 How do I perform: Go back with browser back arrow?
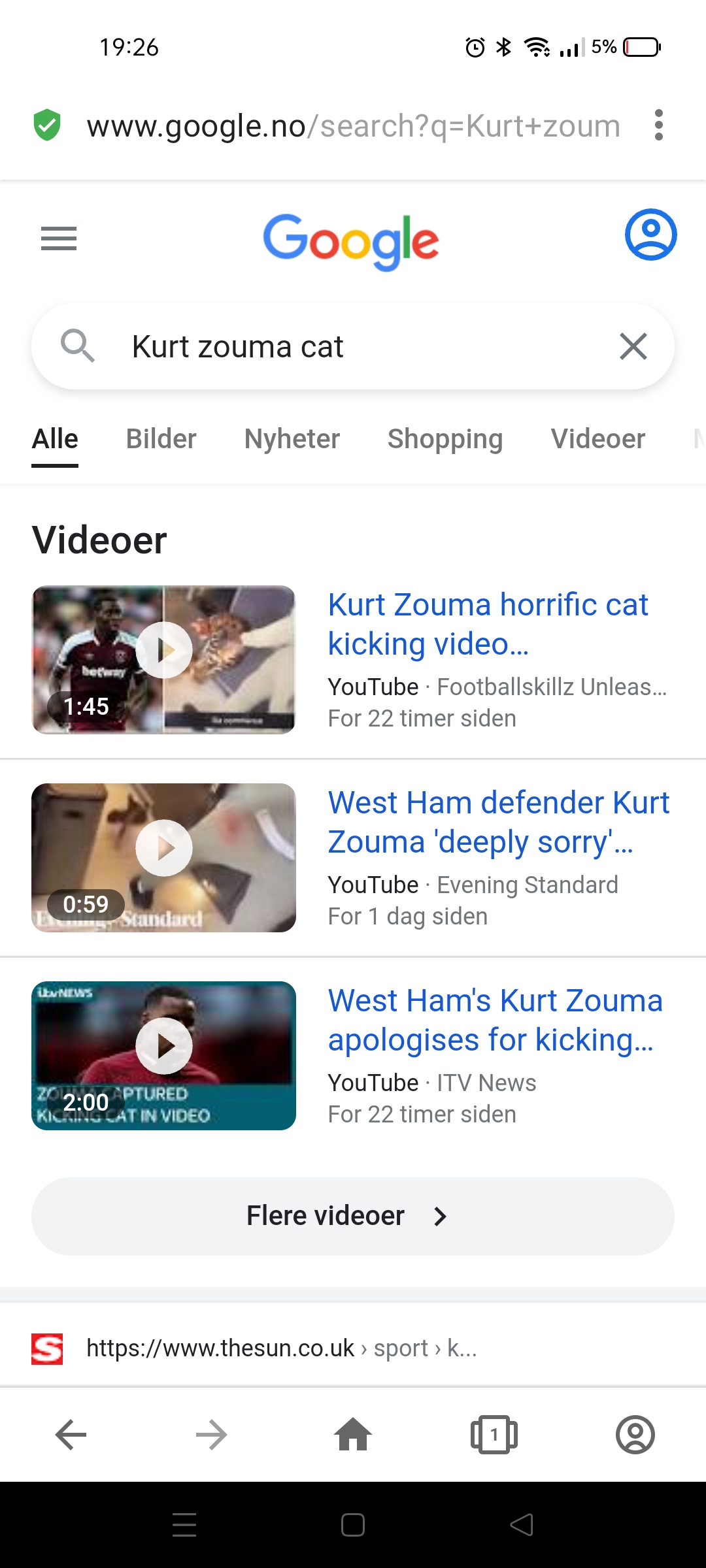pyautogui.click(x=71, y=1435)
